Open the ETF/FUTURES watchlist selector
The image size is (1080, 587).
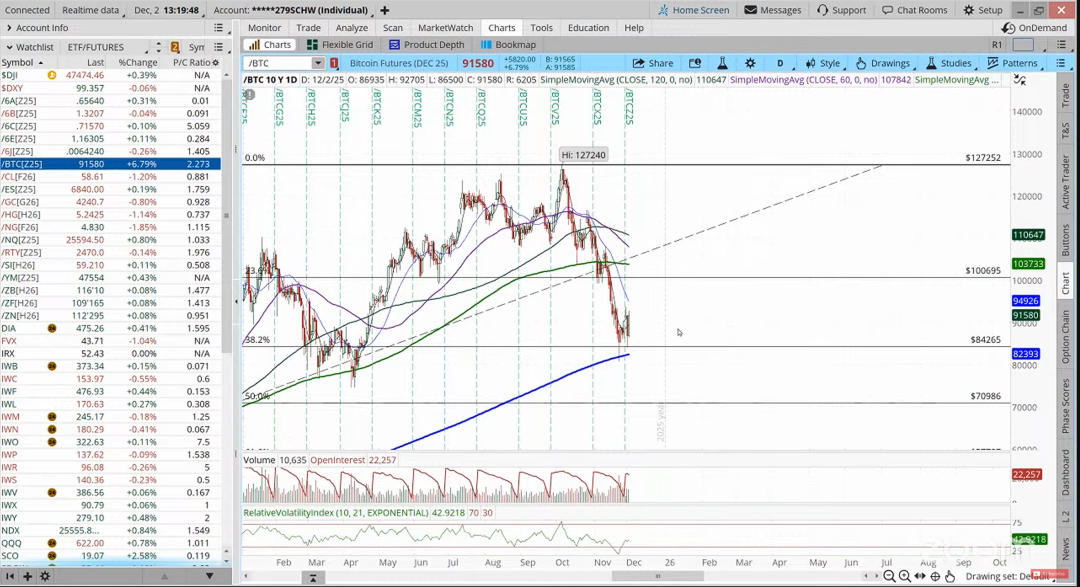(107, 47)
